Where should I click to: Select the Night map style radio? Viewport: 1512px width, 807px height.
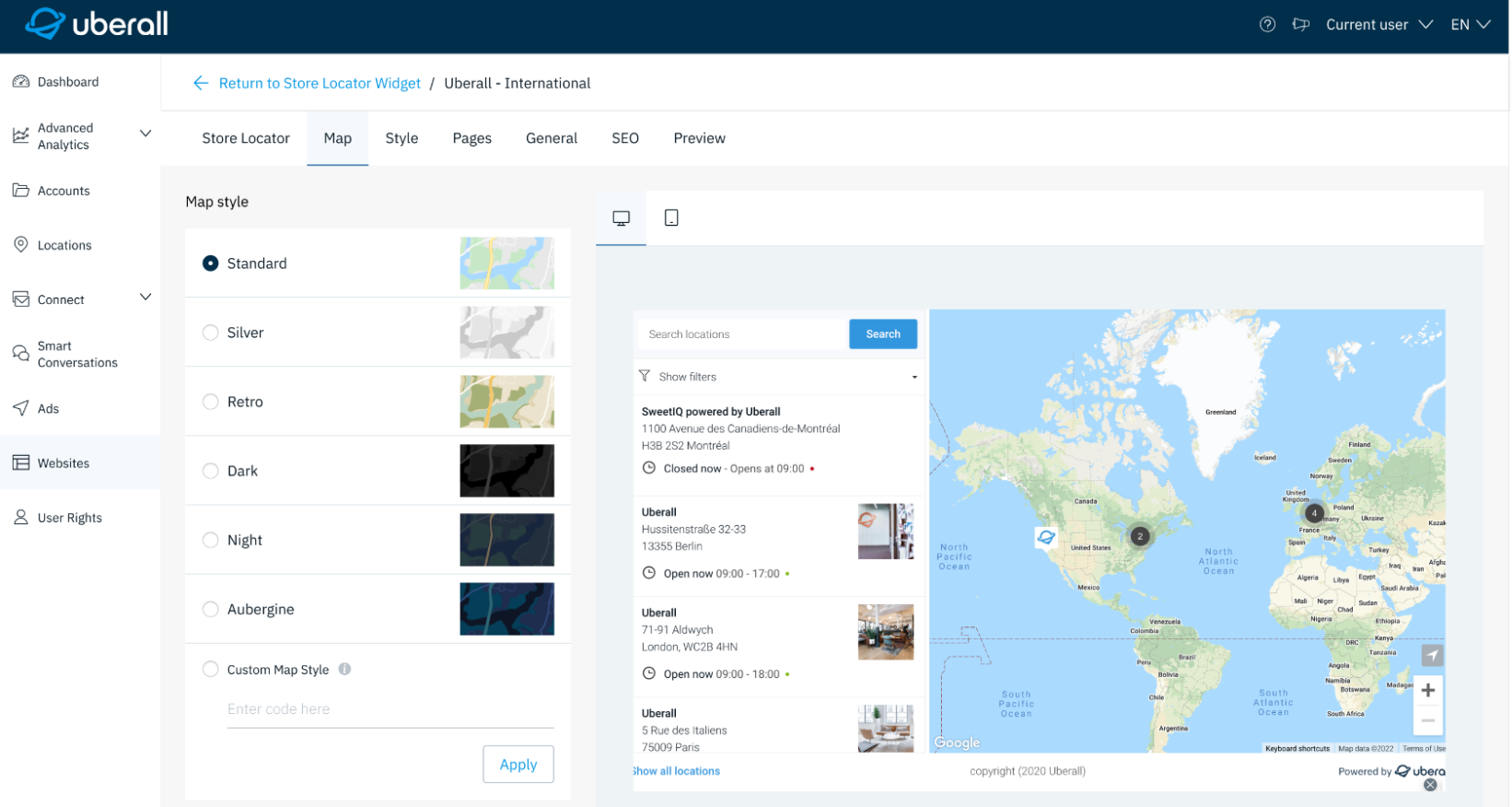(x=211, y=540)
